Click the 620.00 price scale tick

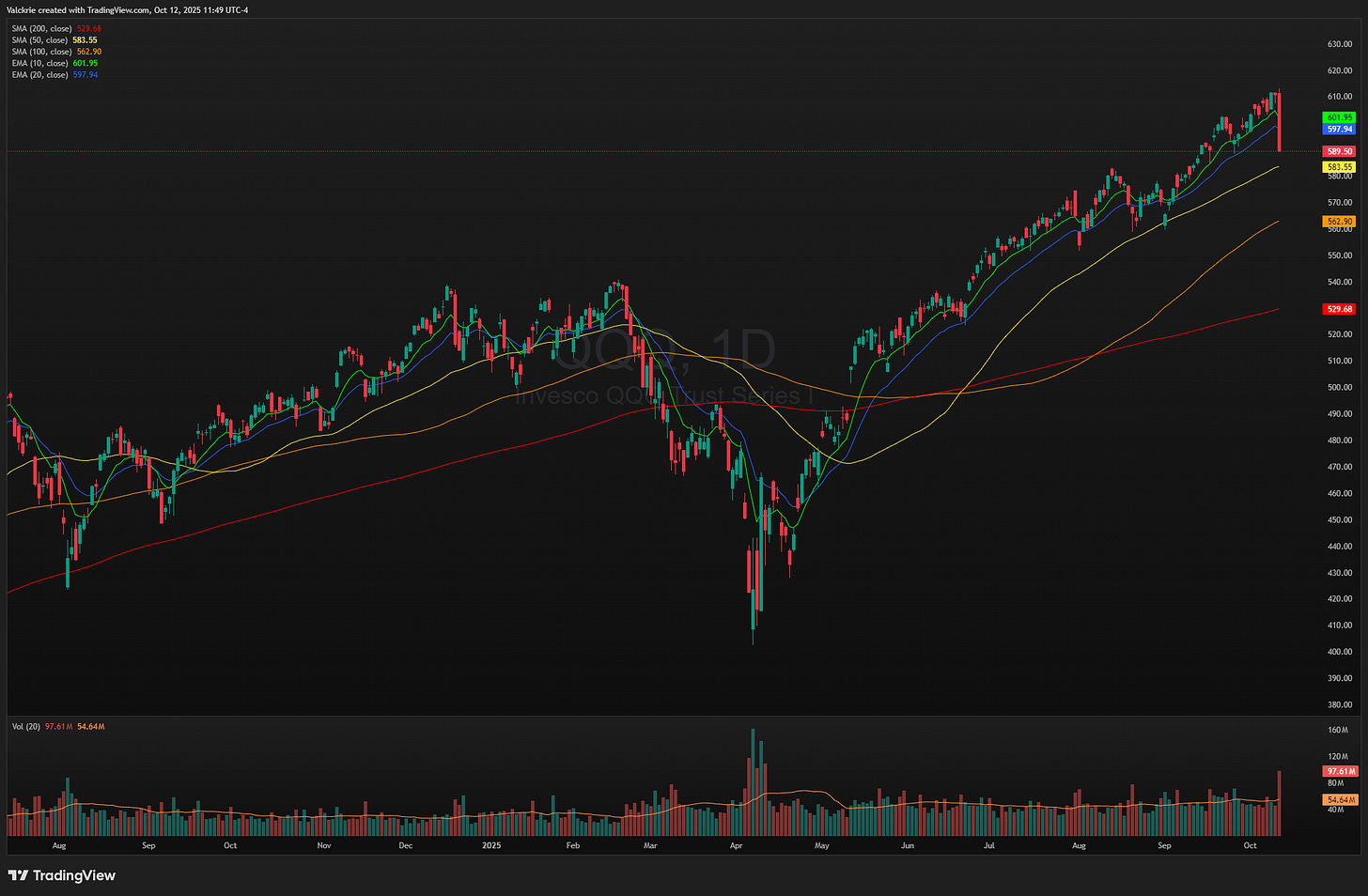(x=1340, y=70)
